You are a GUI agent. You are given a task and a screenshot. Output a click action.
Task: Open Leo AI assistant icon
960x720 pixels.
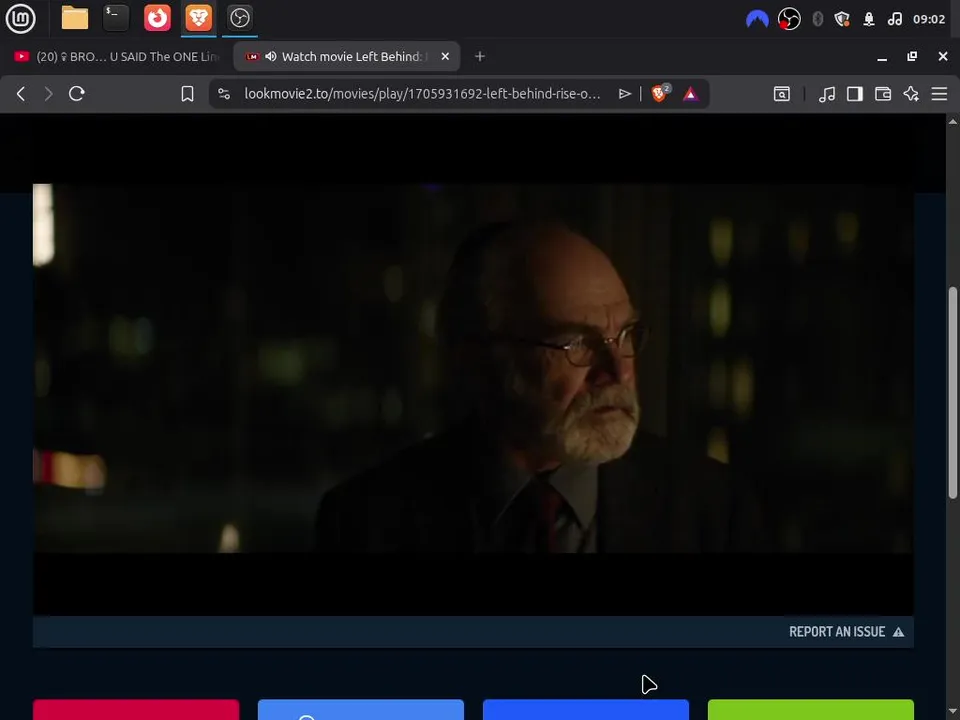coord(911,94)
